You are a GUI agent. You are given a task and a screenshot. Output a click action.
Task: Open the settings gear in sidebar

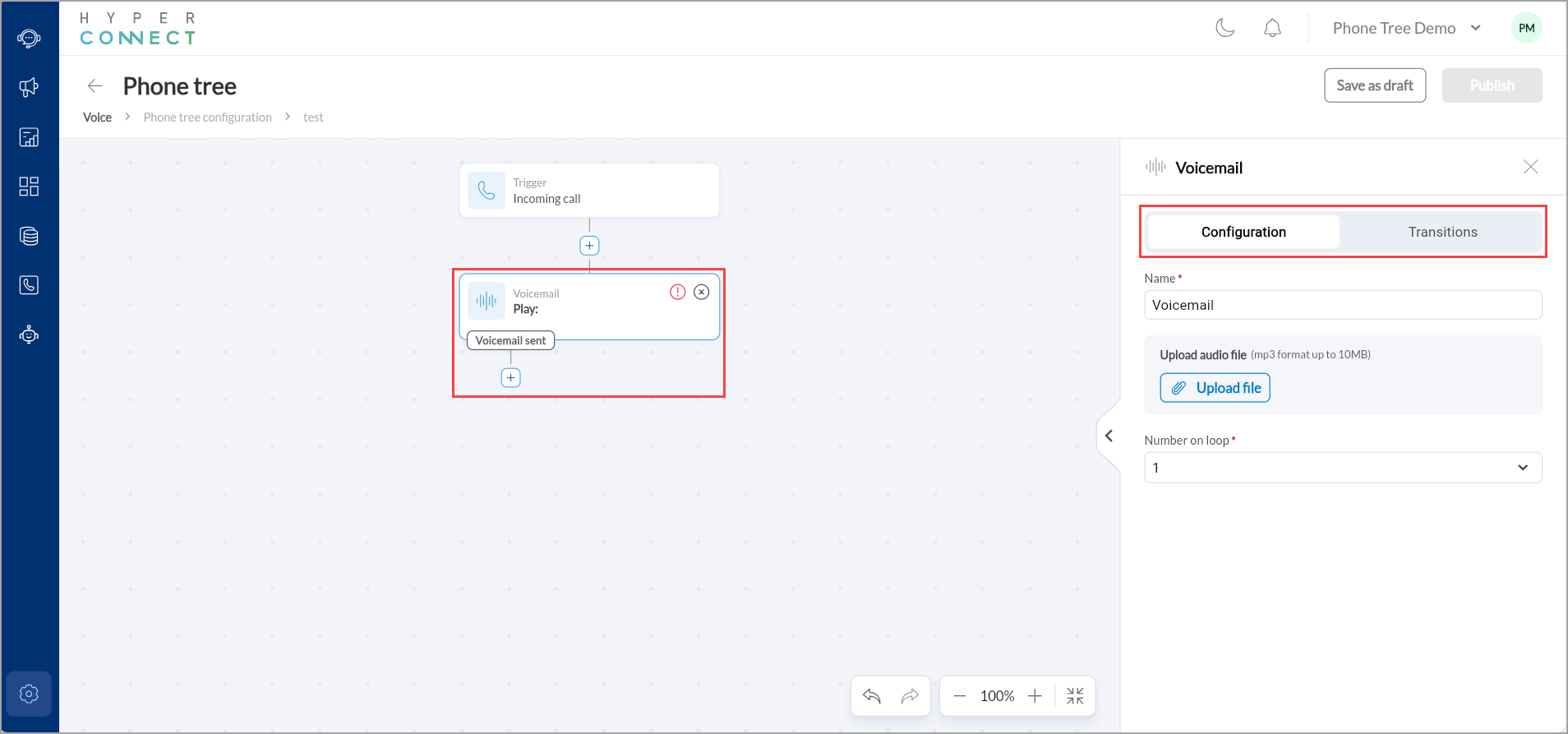(x=29, y=694)
